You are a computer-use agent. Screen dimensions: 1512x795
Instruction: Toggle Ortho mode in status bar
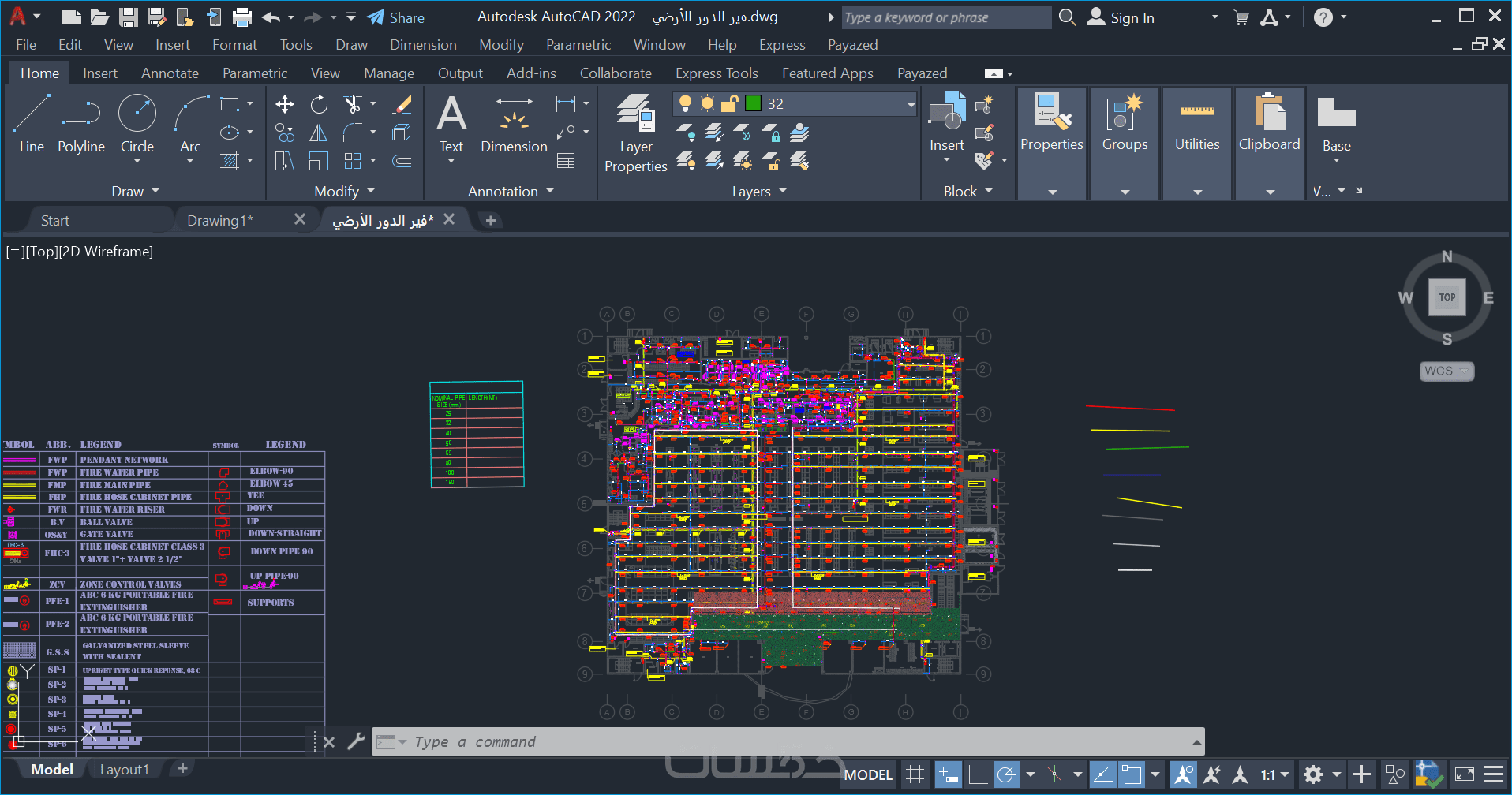coord(977,774)
